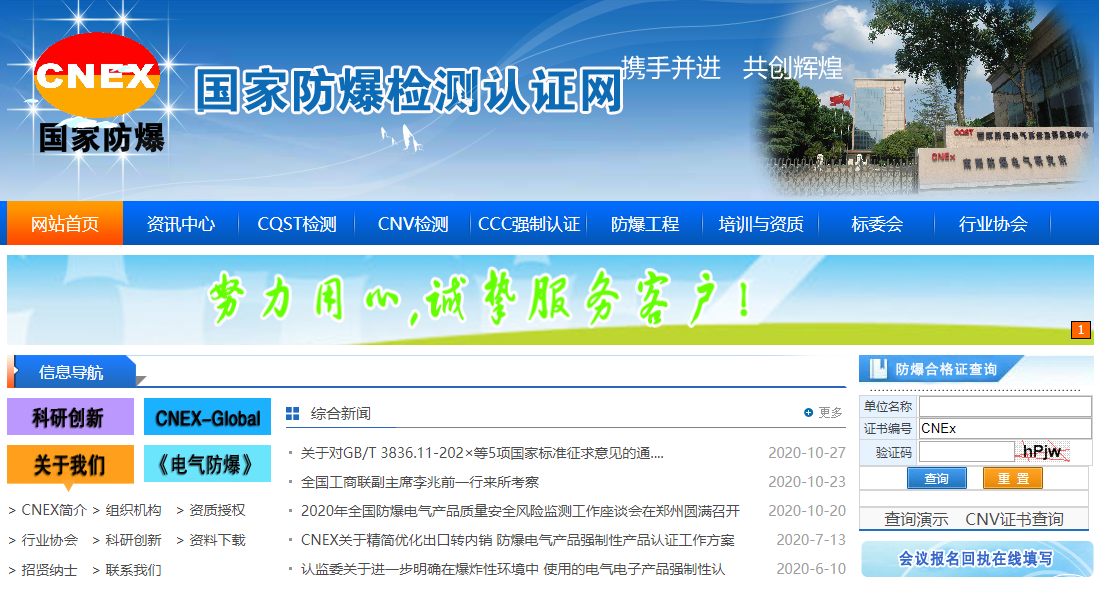
Task: Click the 查询 button
Action: coord(936,478)
